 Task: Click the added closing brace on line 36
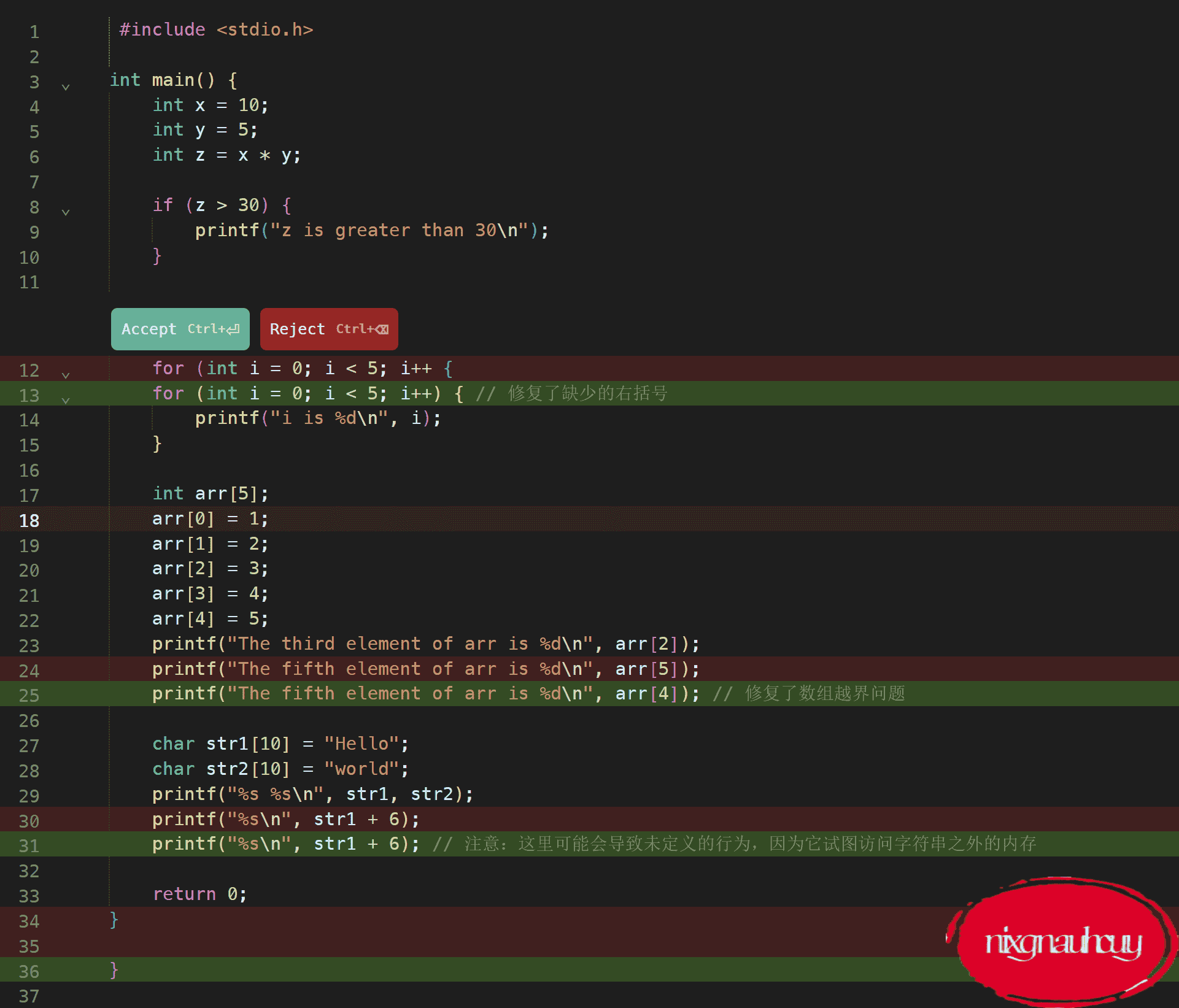(114, 969)
